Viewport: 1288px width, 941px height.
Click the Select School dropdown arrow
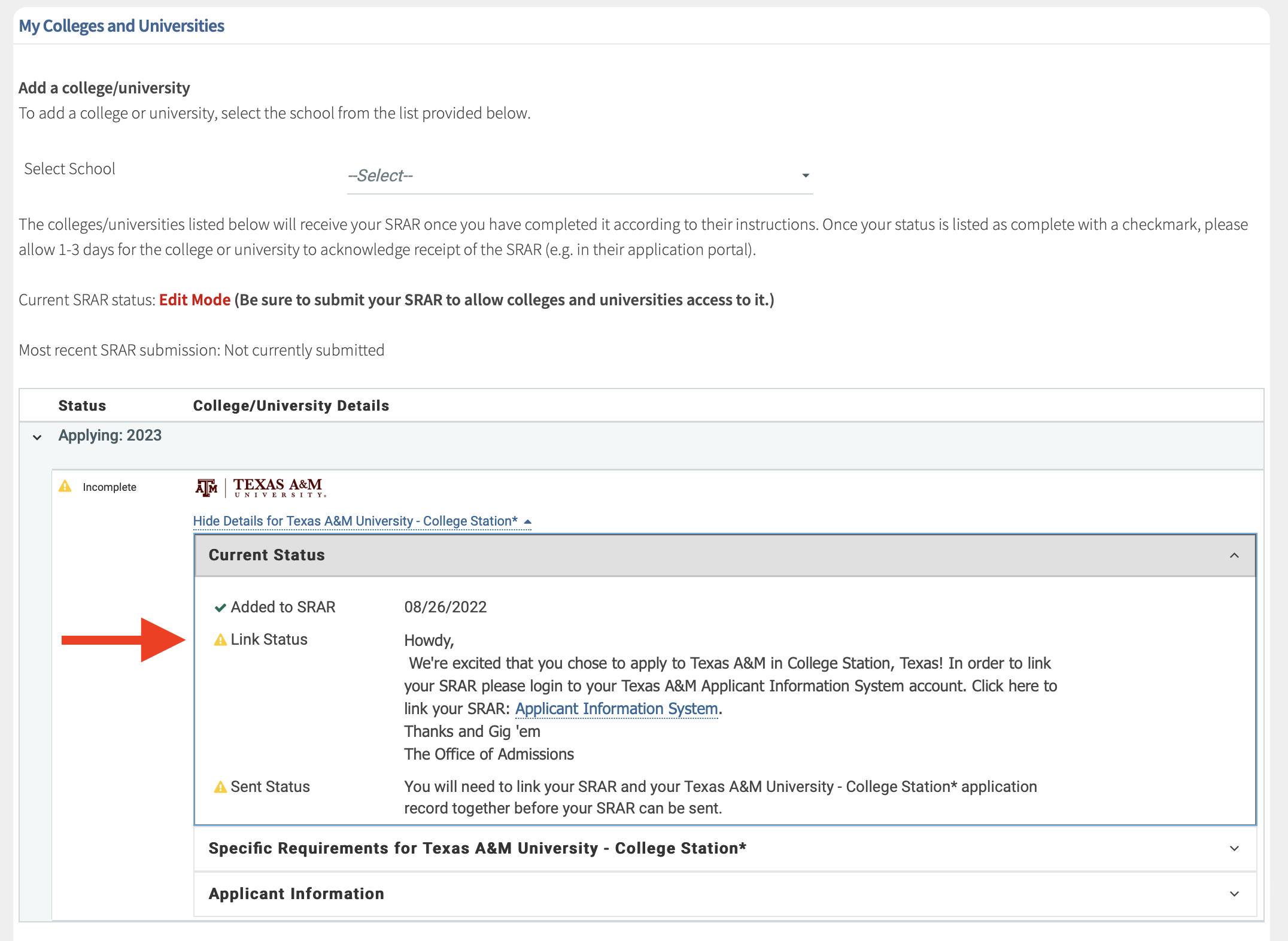[x=806, y=175]
